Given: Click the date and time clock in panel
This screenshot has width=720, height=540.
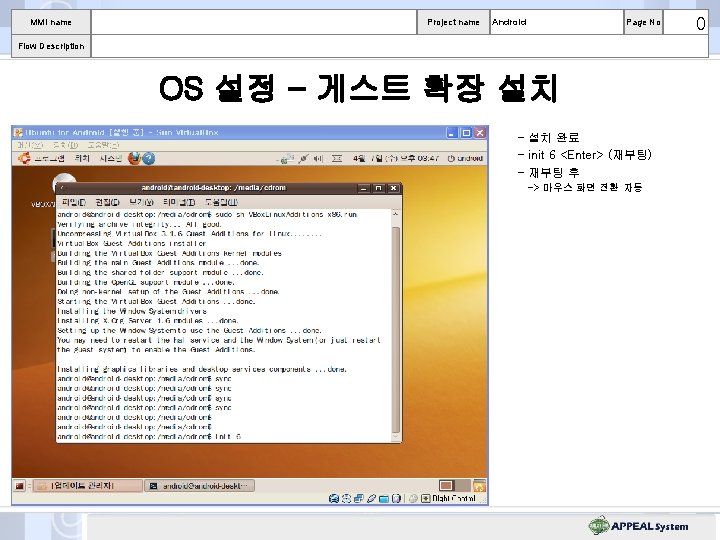Looking at the screenshot, I should click(396, 158).
